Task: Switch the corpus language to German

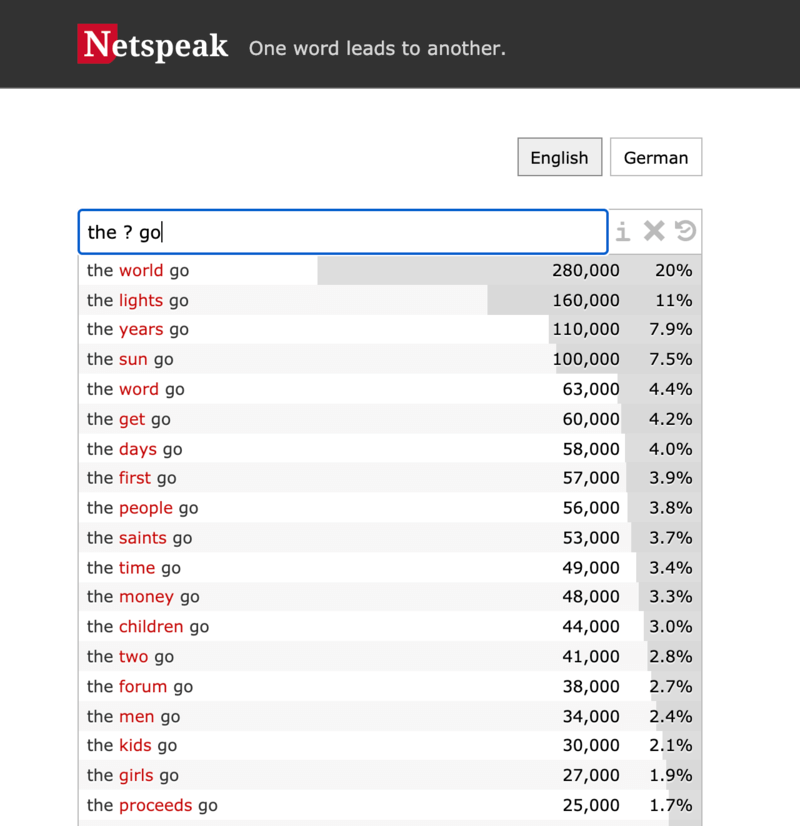Action: point(655,157)
